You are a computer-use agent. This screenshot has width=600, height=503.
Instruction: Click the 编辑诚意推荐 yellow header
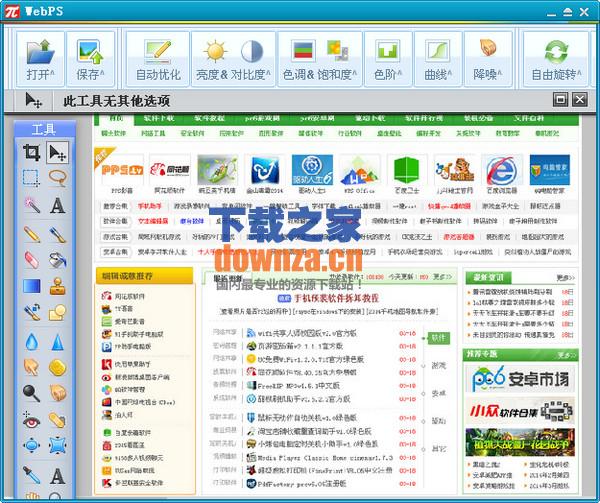(144, 276)
